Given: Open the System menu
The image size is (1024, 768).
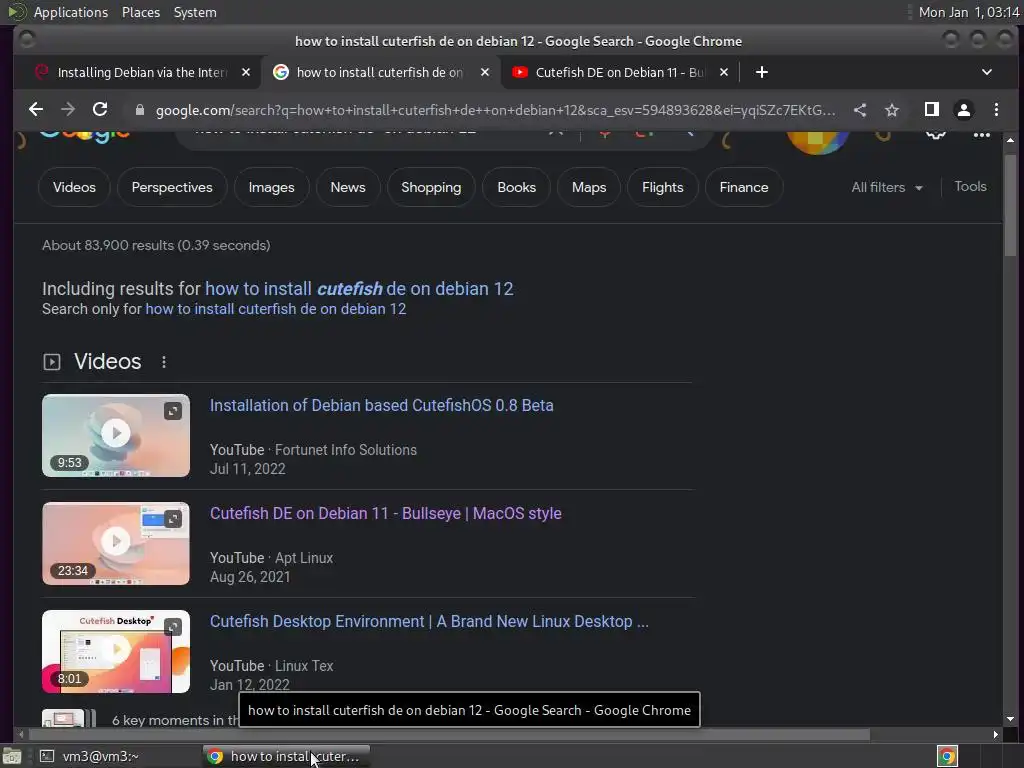Looking at the screenshot, I should pyautogui.click(x=195, y=12).
